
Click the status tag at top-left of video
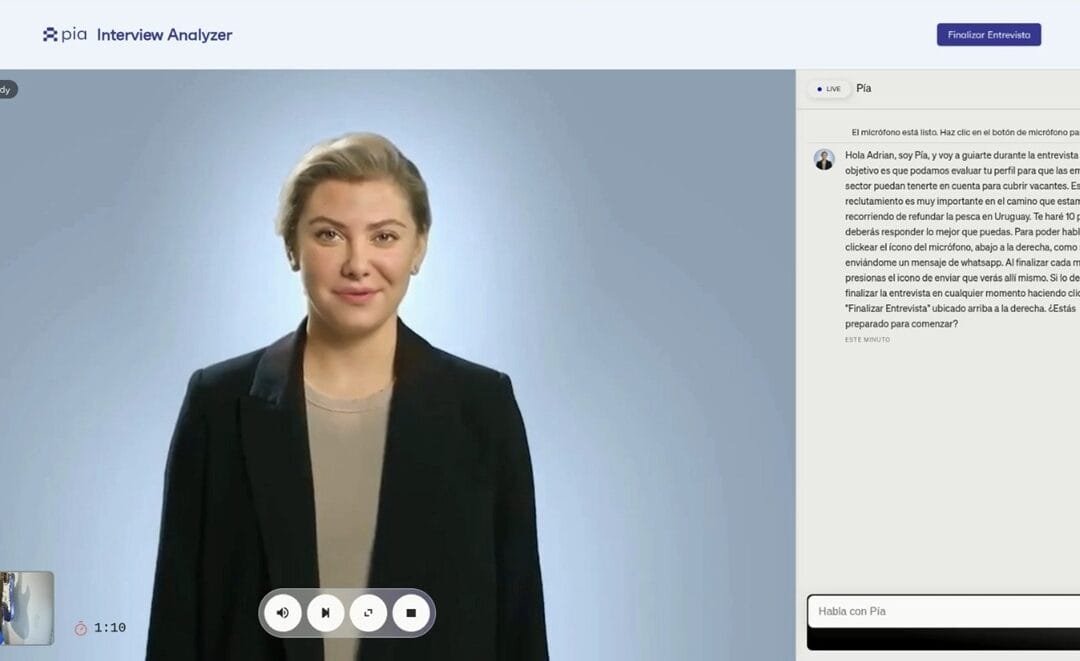[7, 90]
